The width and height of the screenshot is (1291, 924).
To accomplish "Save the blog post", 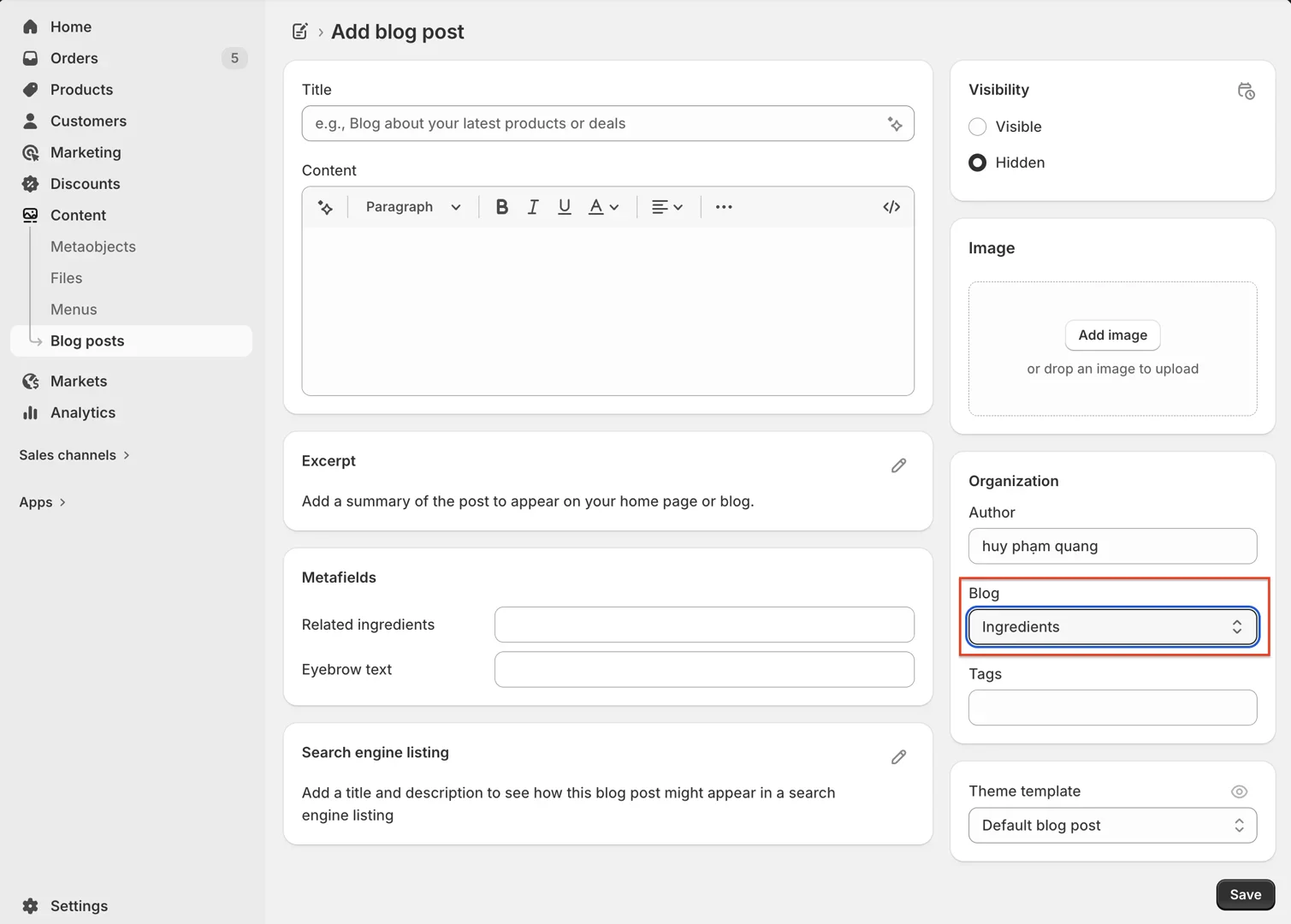I will coord(1245,894).
